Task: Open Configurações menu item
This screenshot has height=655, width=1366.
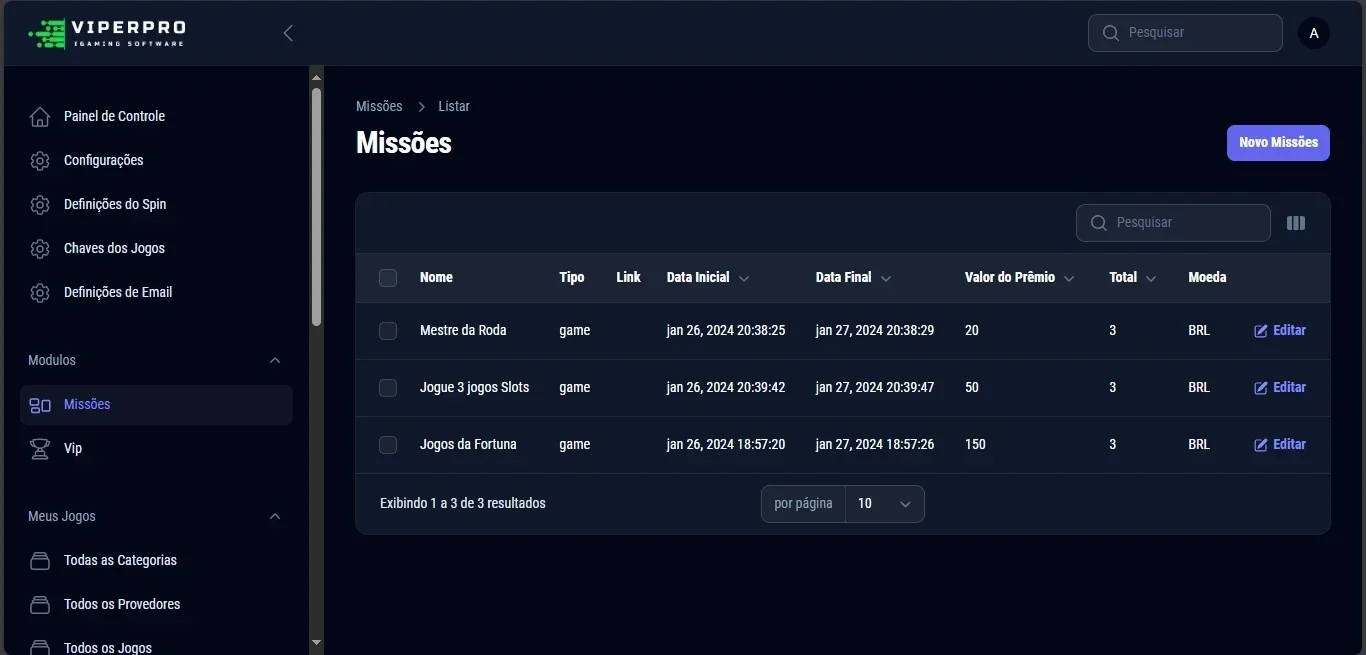Action: (156, 160)
